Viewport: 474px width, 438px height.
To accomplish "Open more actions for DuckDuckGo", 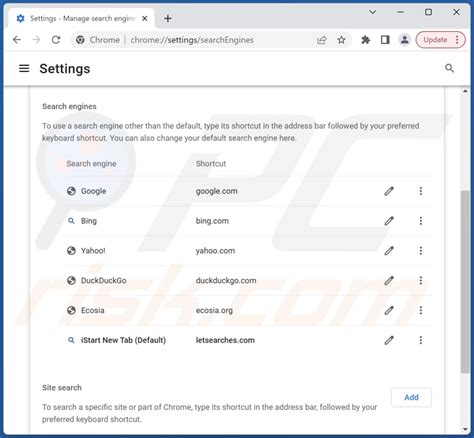I will 421,280.
